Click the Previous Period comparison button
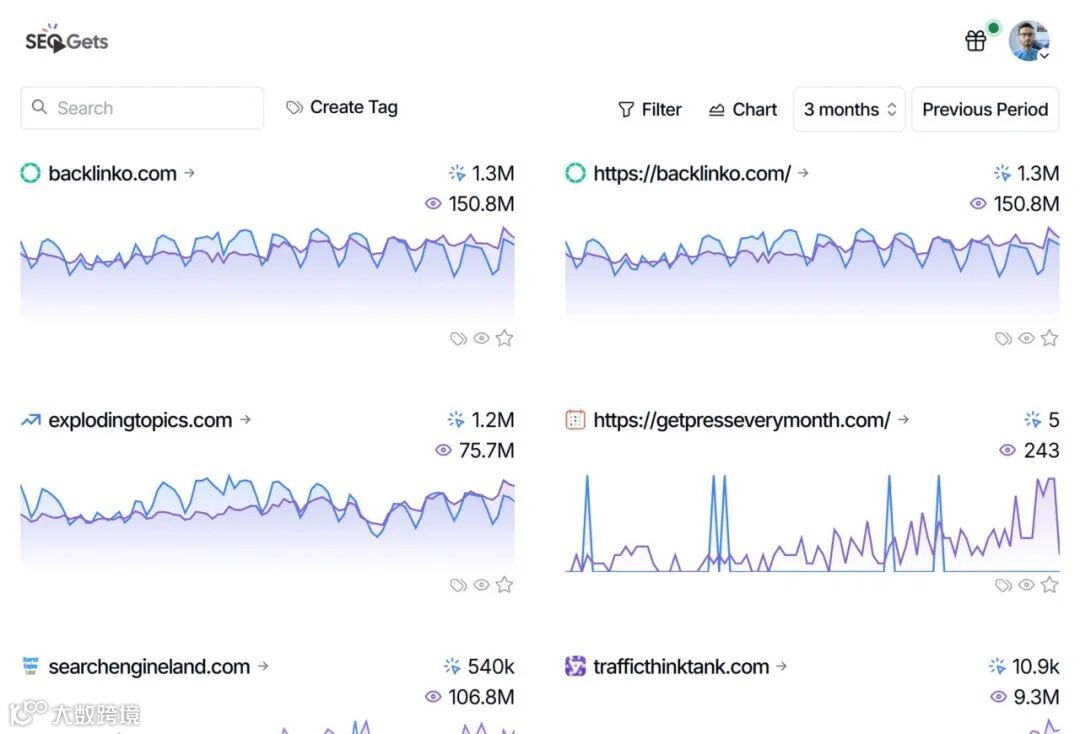 [x=985, y=109]
